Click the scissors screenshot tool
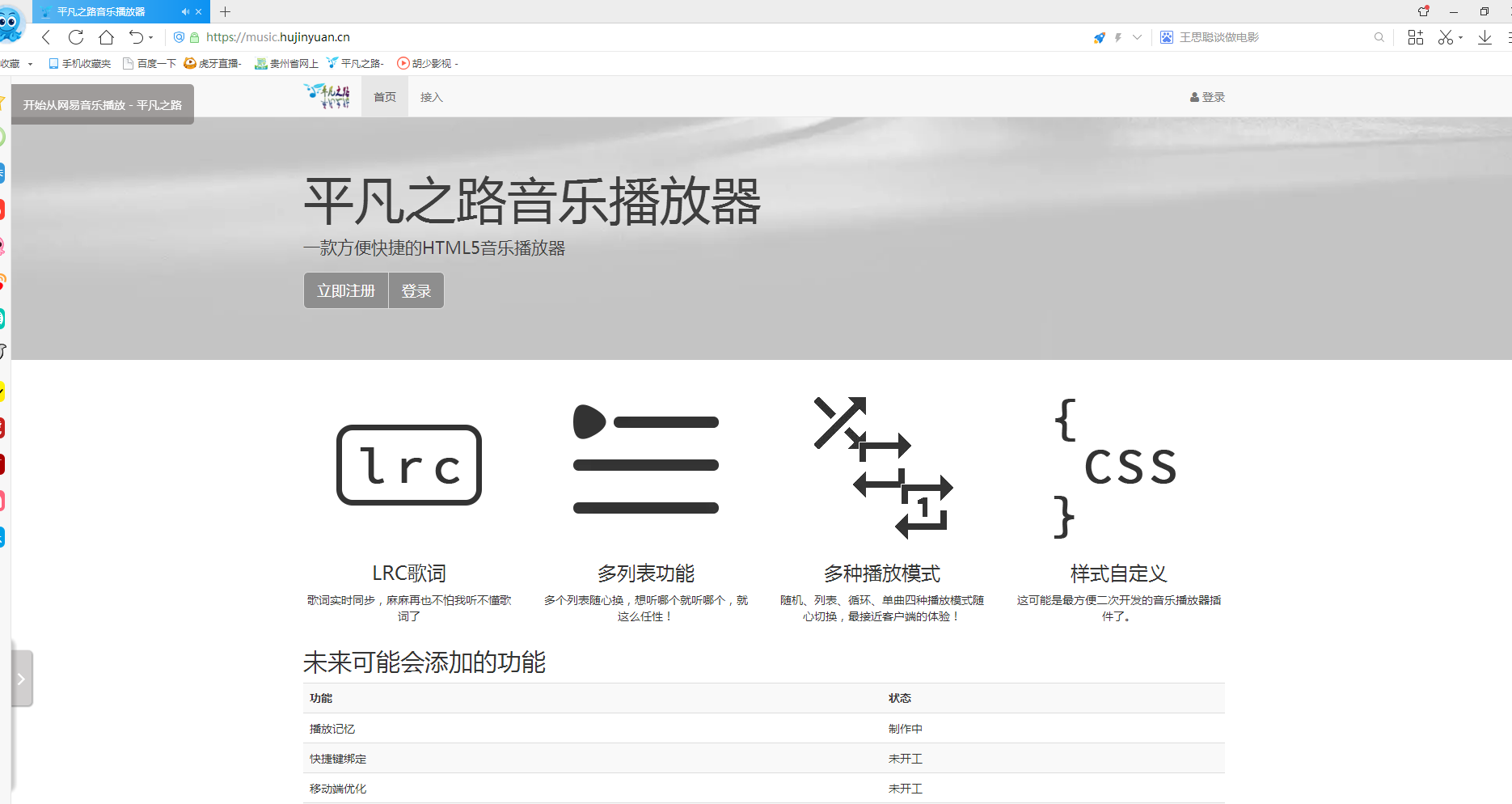Viewport: 1512px width, 804px height. click(1445, 37)
